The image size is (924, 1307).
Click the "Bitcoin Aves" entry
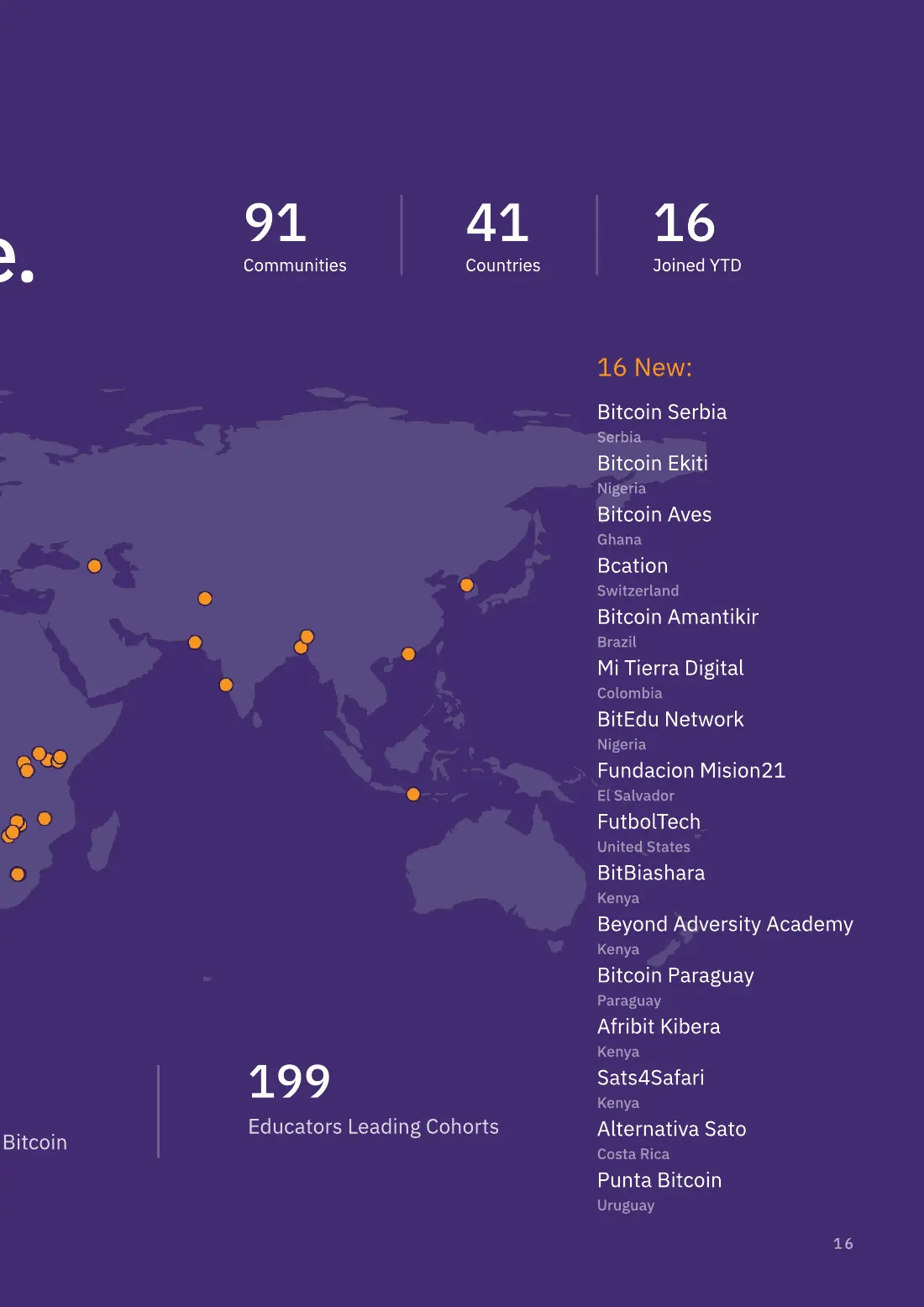[x=654, y=514]
